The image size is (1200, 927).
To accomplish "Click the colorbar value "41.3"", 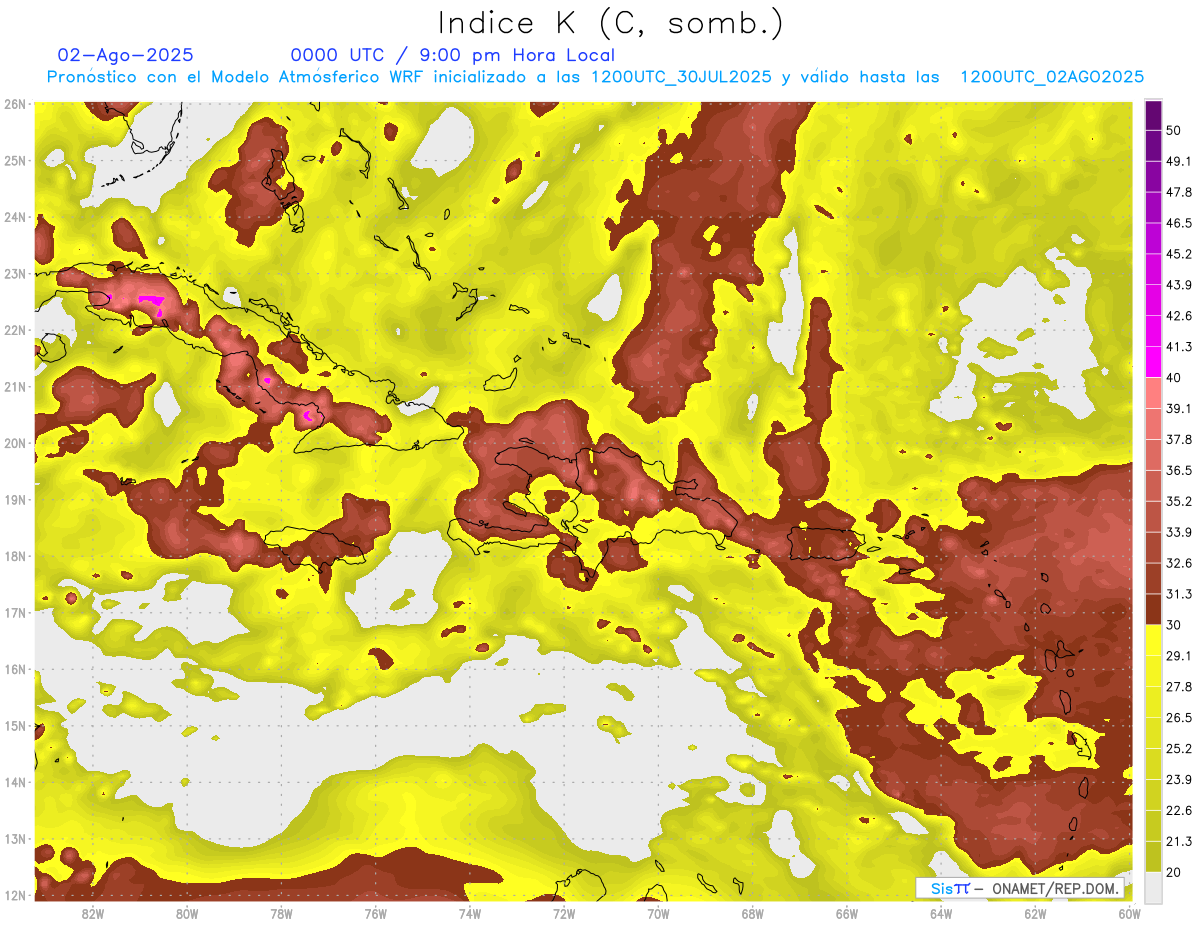I will coord(1179,347).
